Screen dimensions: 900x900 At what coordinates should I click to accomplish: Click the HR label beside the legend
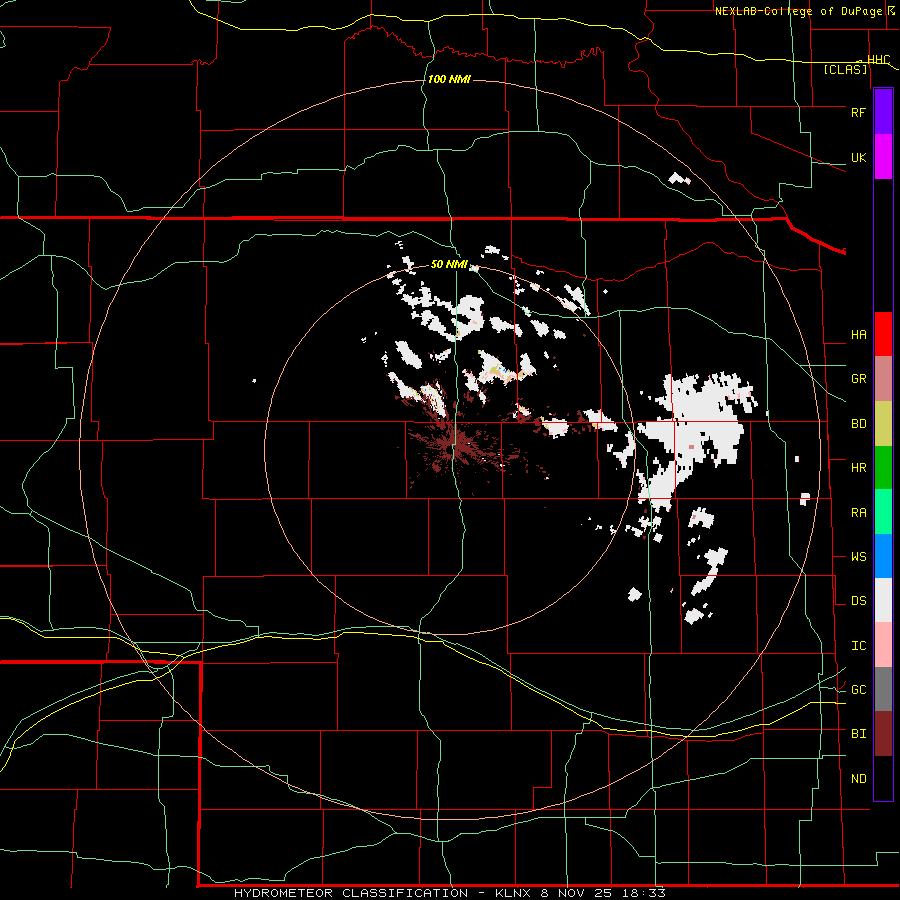858,468
